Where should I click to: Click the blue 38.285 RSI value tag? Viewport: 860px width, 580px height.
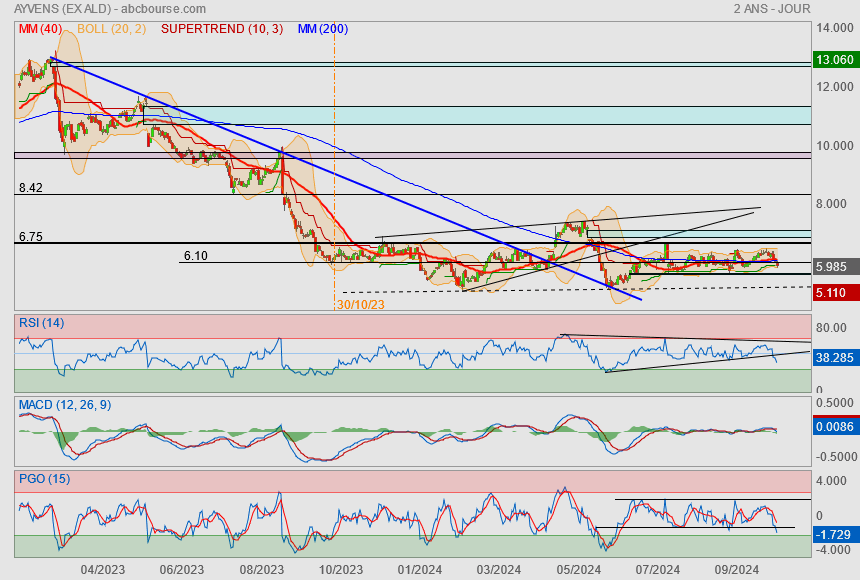point(835,358)
